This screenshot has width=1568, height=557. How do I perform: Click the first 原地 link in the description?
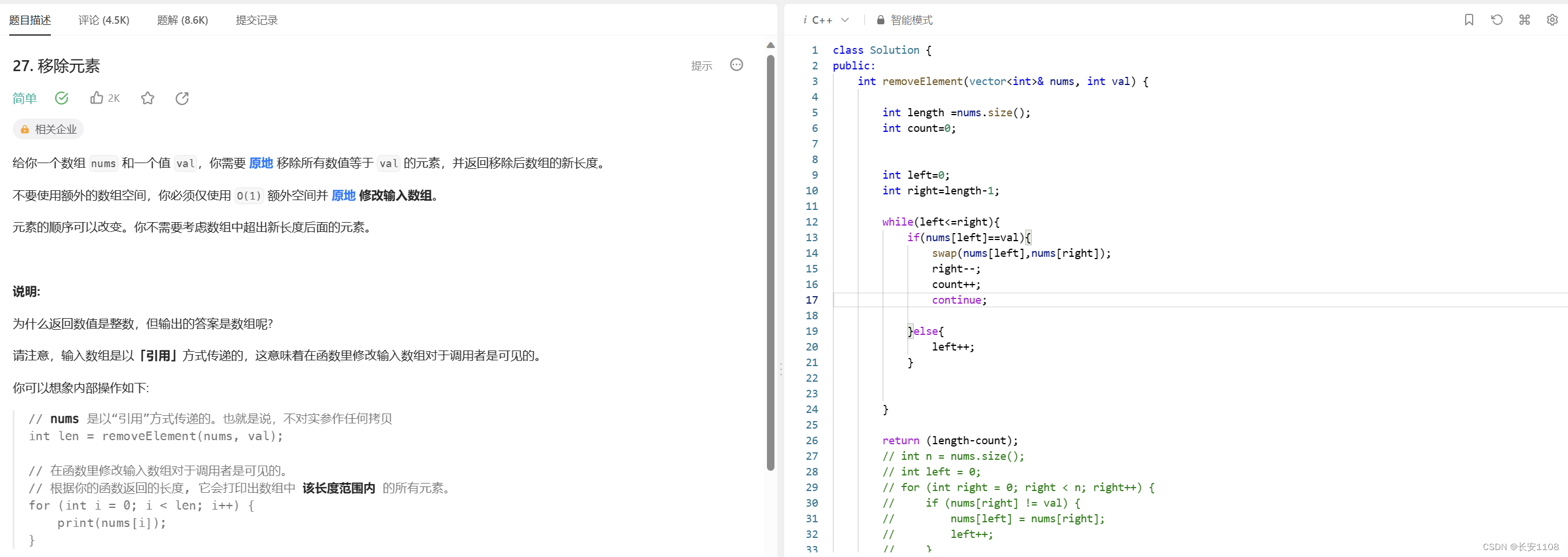[261, 163]
